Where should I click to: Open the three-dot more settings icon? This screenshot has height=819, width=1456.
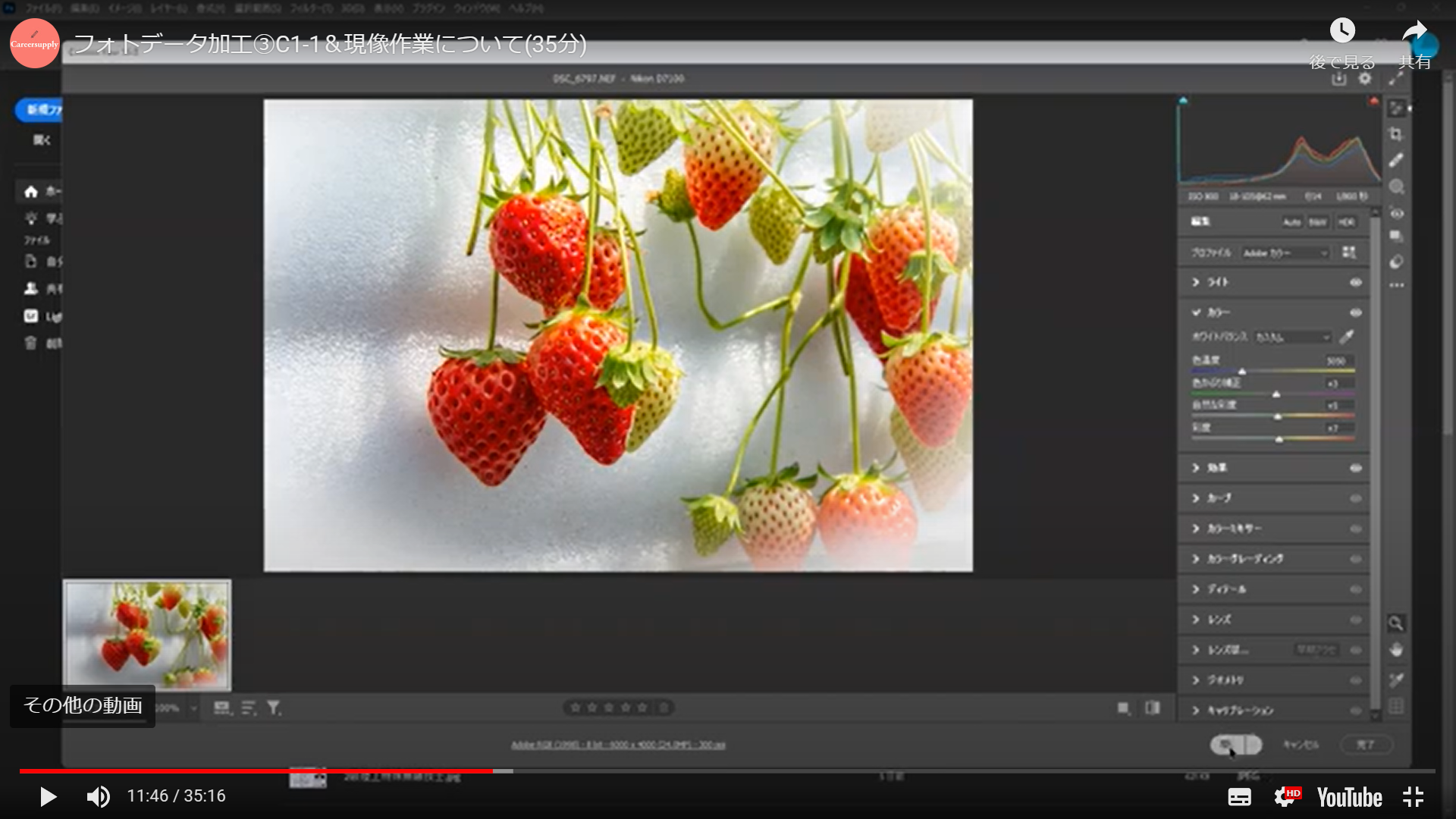click(1396, 285)
